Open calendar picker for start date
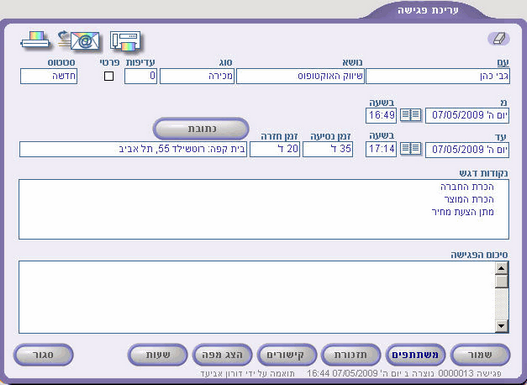 411,115
